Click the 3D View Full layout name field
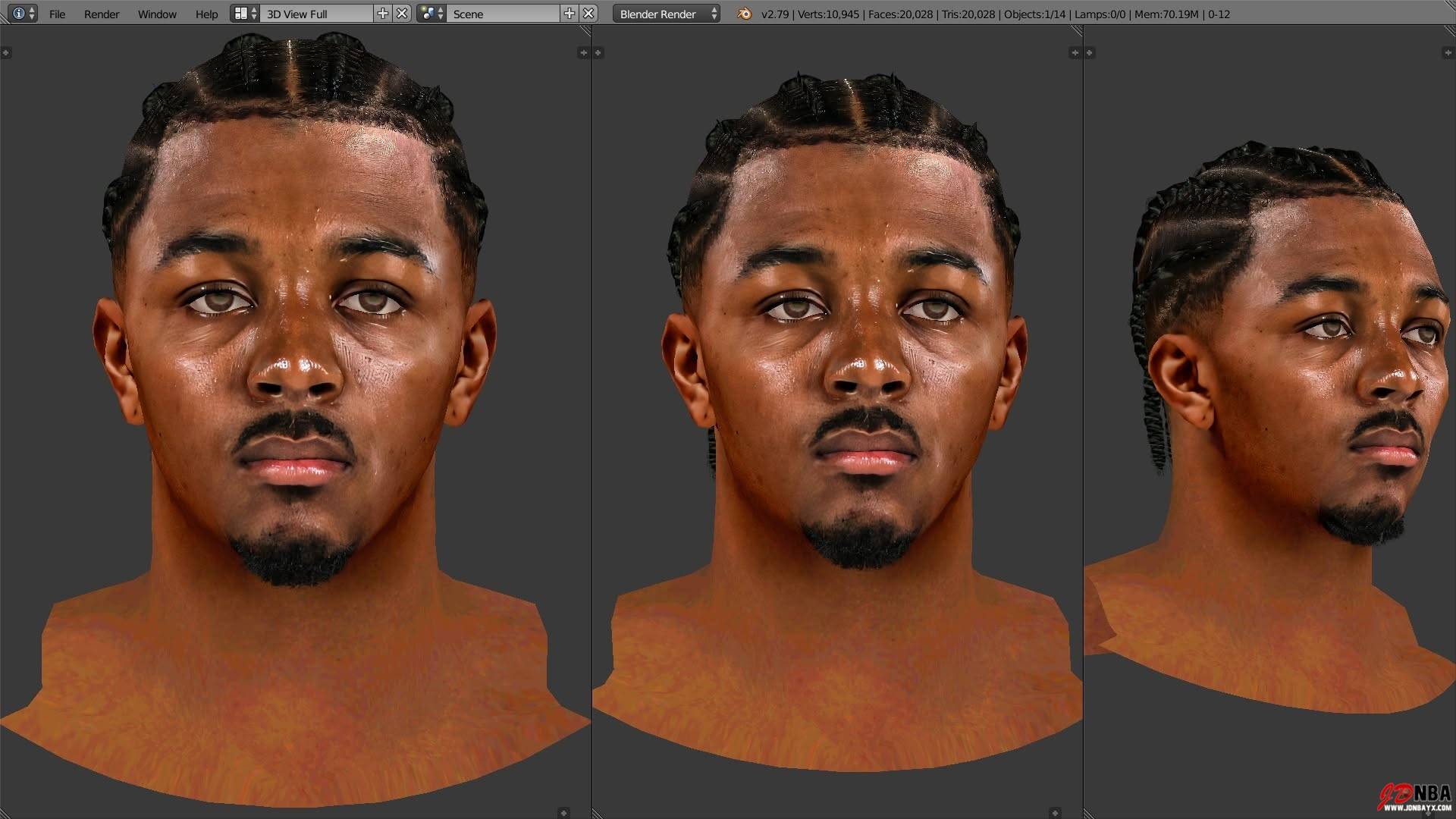This screenshot has width=1456, height=819. coord(316,14)
